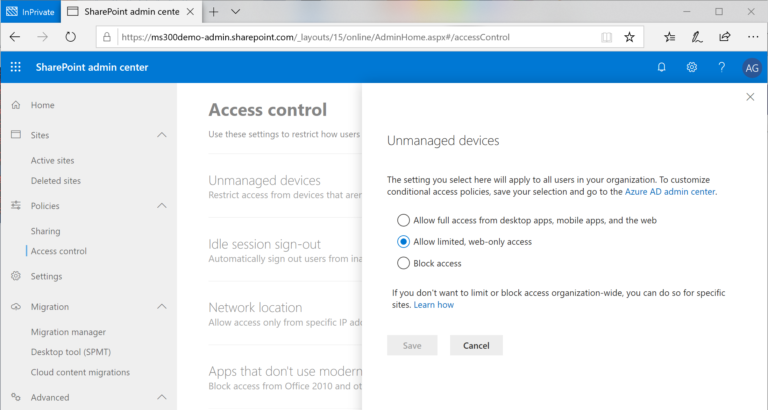Click the share page icon
768x410 pixels.
point(724,37)
